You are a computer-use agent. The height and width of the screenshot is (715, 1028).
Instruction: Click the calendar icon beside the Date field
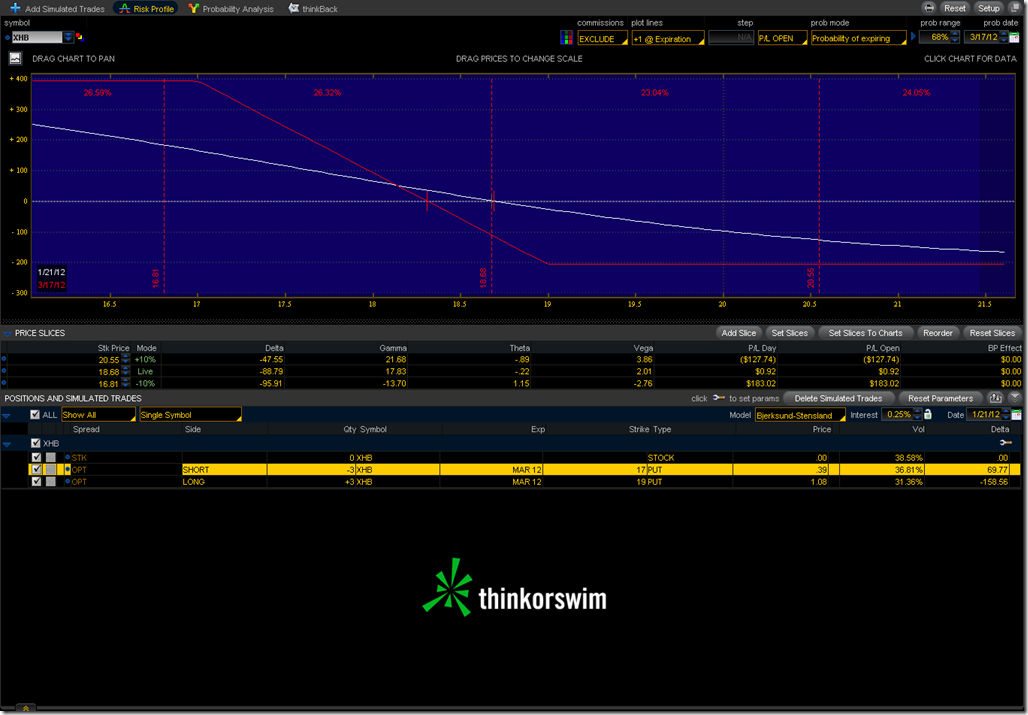pos(1016,414)
